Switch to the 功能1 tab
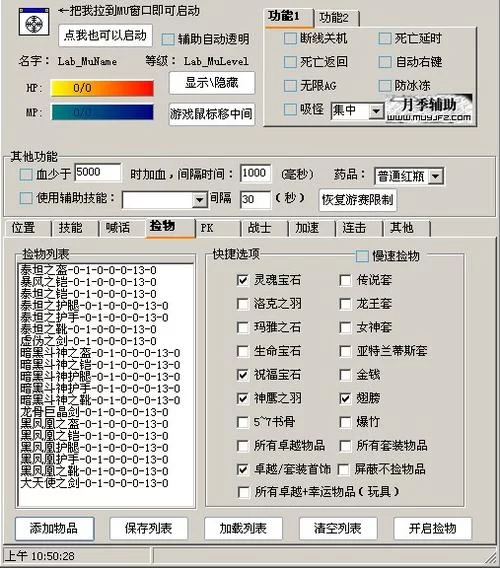500x568 pixels. coord(289,17)
